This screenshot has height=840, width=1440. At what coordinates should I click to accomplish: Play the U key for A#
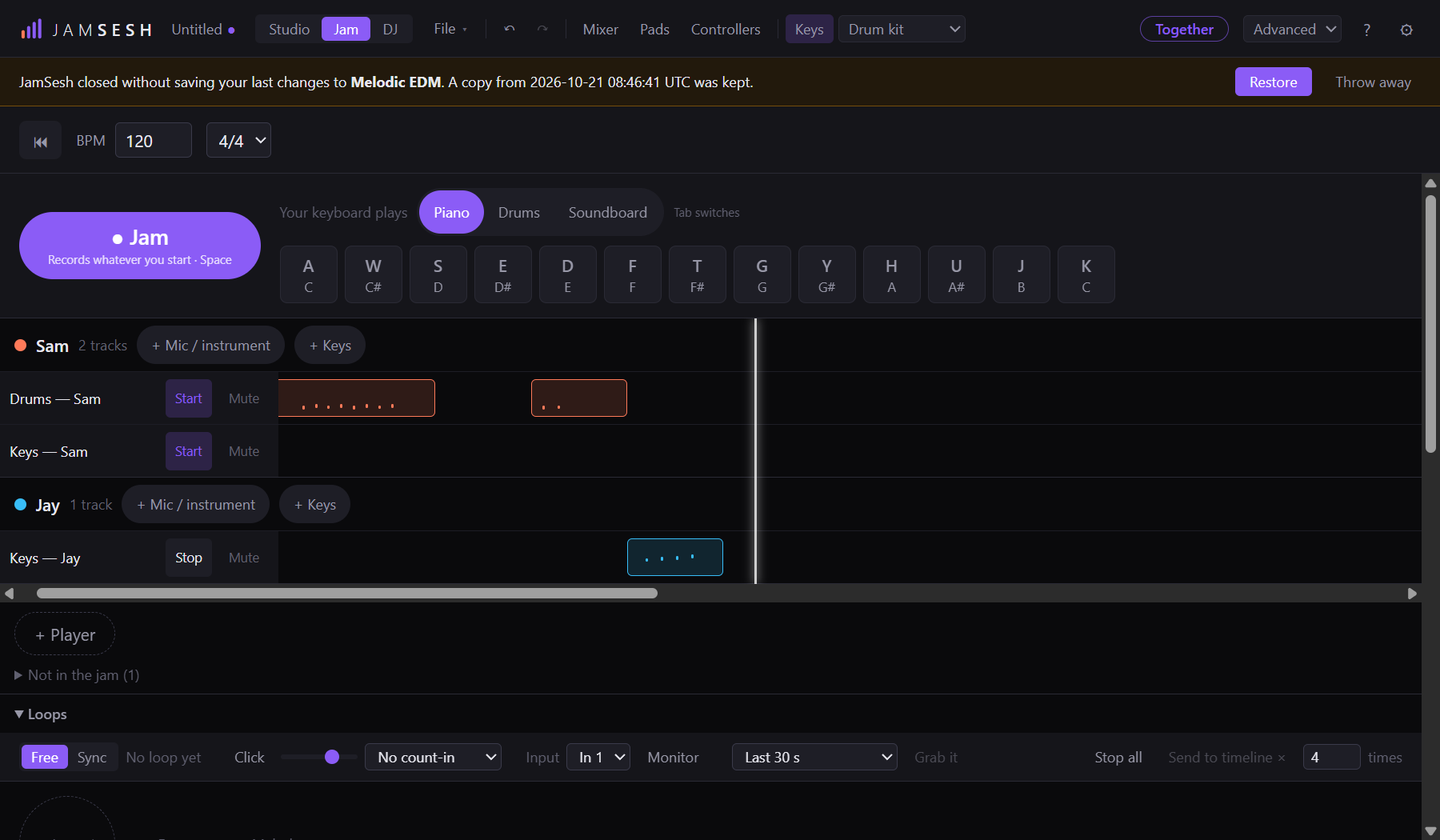(x=957, y=274)
